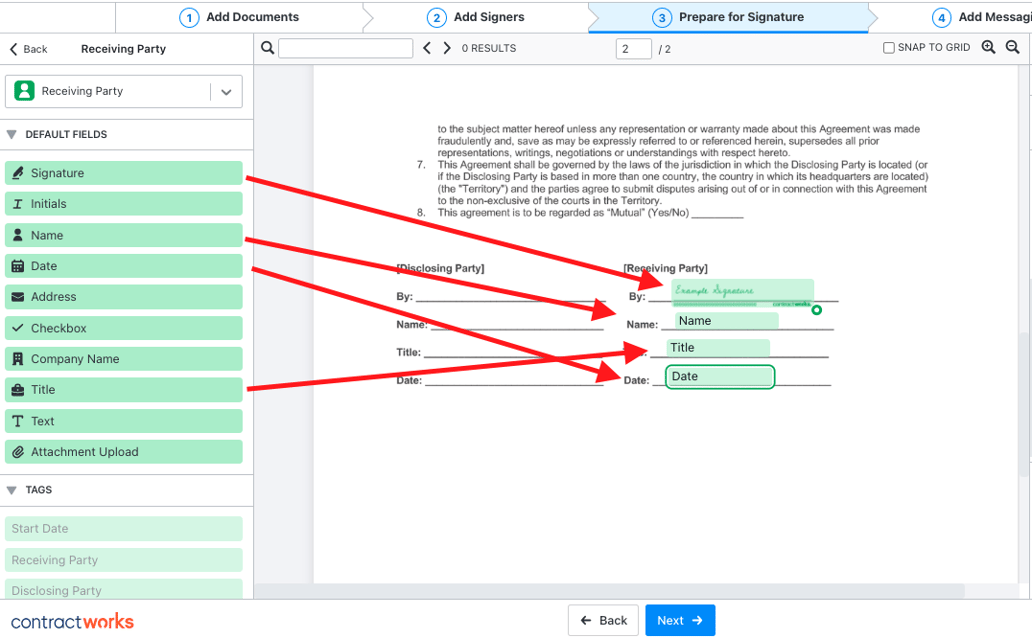Select the Address envelope field icon
The image size is (1032, 638).
(x=17, y=296)
